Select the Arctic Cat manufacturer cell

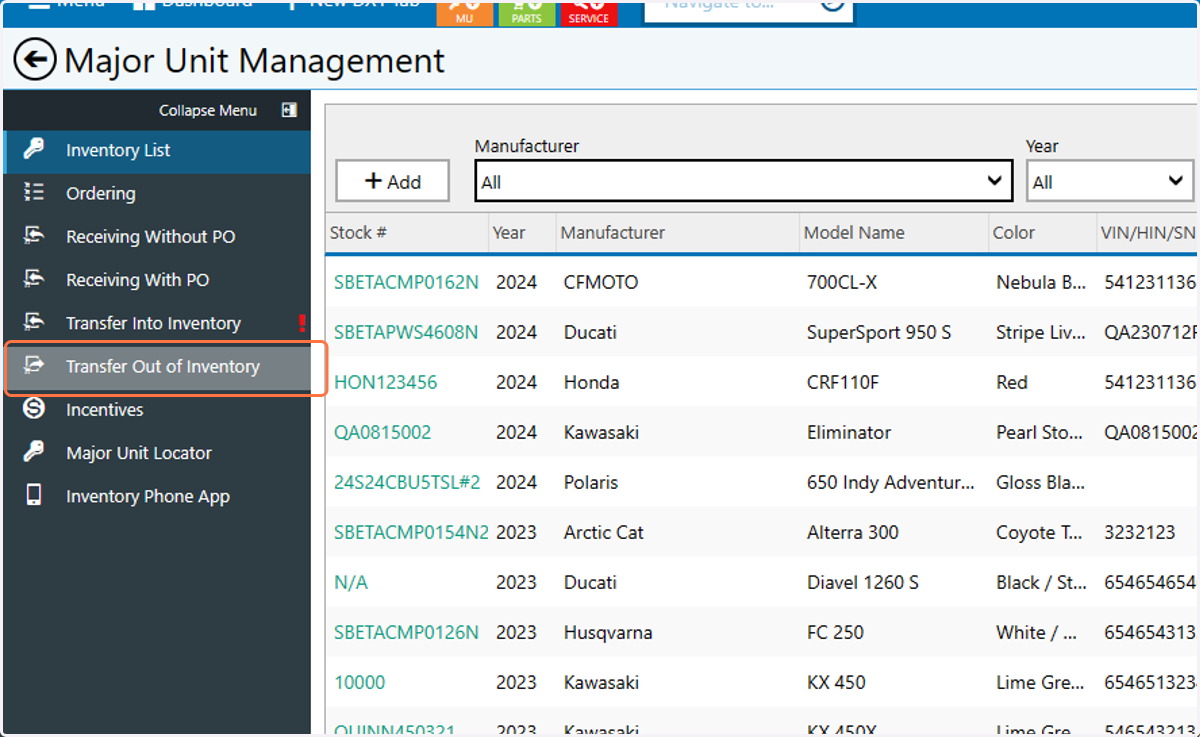[603, 532]
